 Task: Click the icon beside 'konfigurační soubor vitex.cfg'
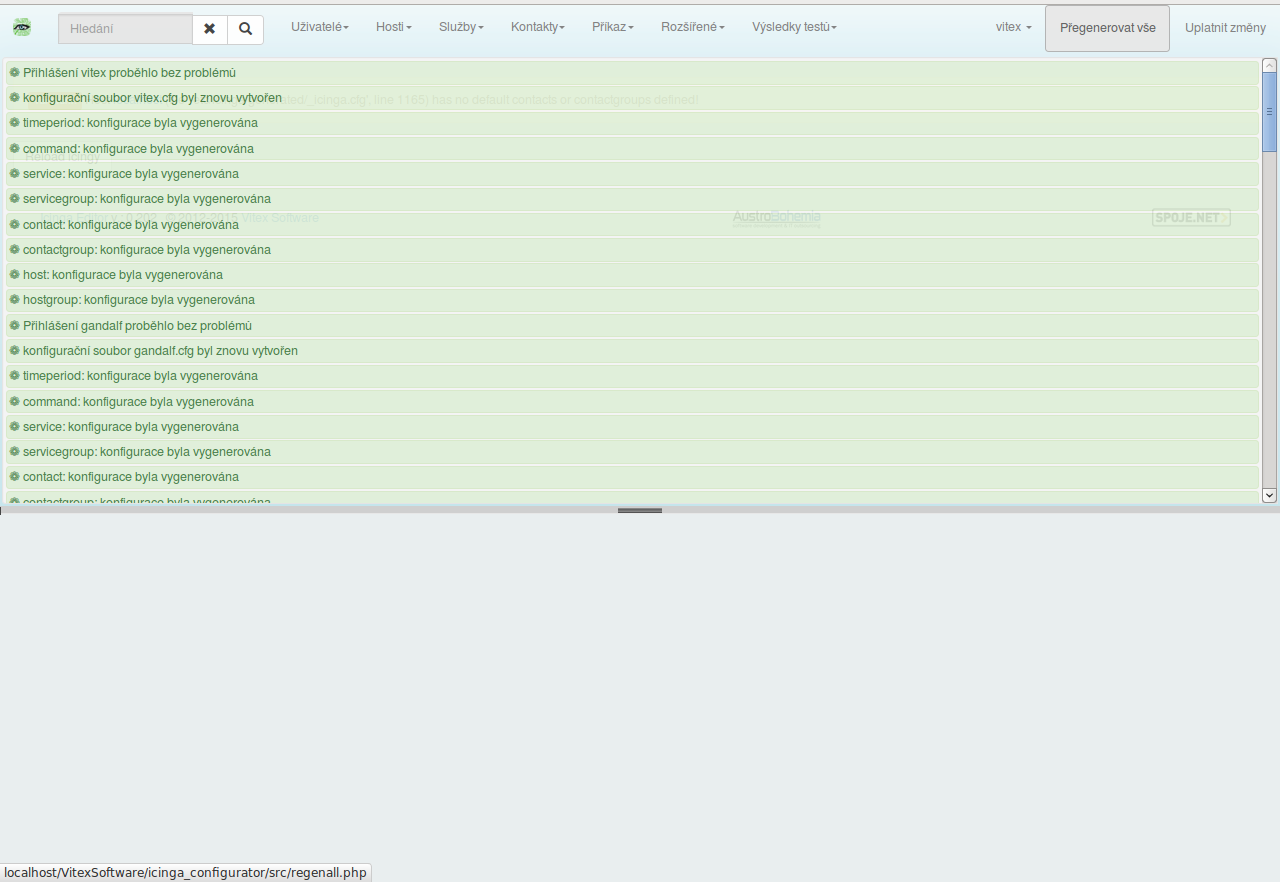tap(15, 97)
